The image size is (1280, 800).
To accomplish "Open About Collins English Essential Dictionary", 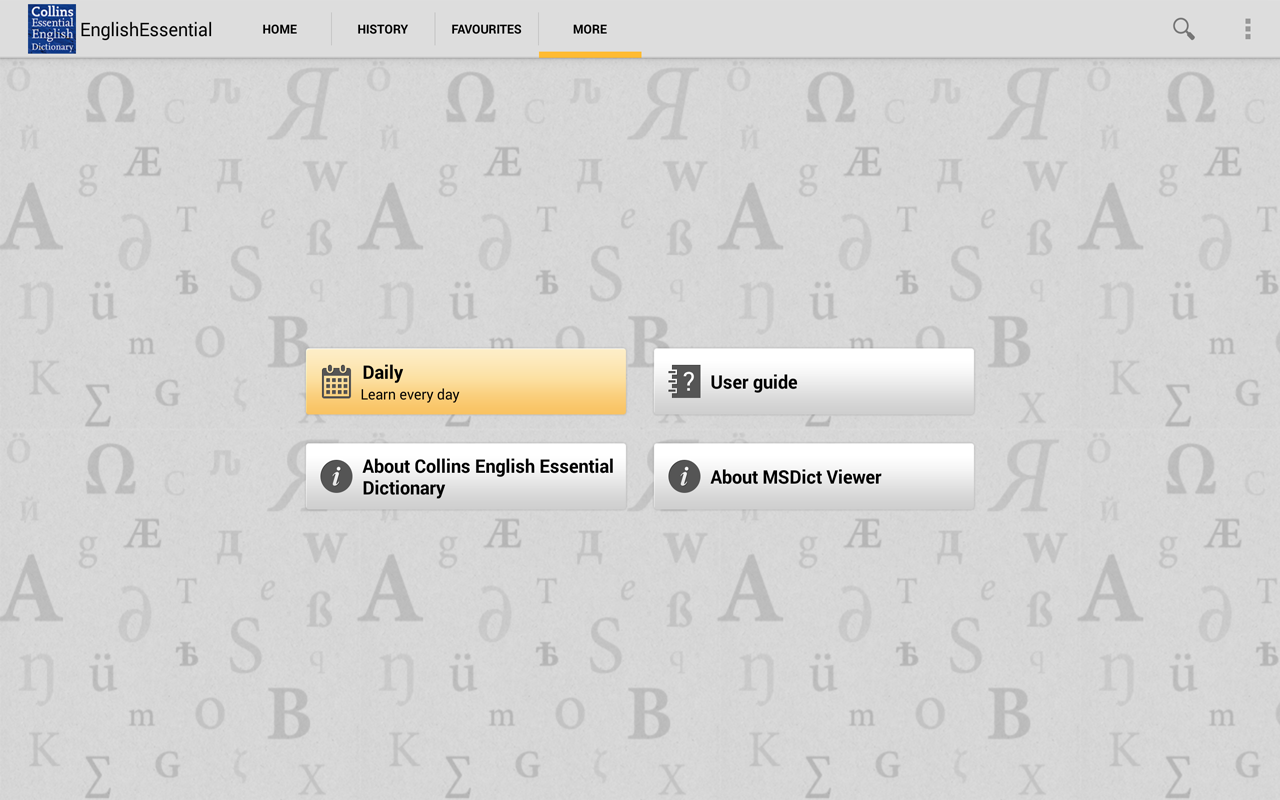I will (466, 476).
